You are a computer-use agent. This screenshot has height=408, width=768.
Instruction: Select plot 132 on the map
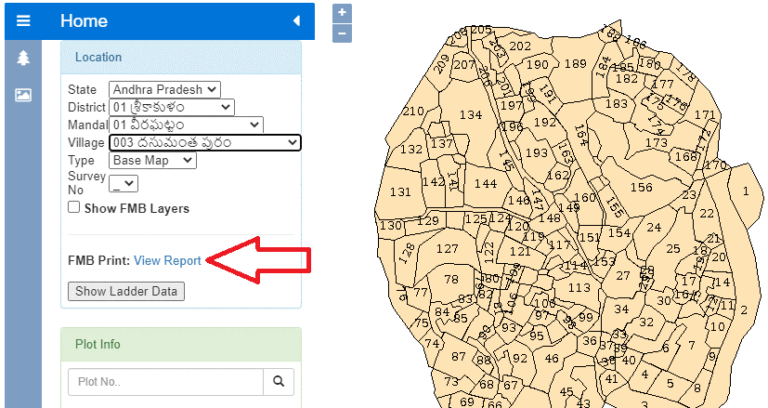[x=411, y=149]
